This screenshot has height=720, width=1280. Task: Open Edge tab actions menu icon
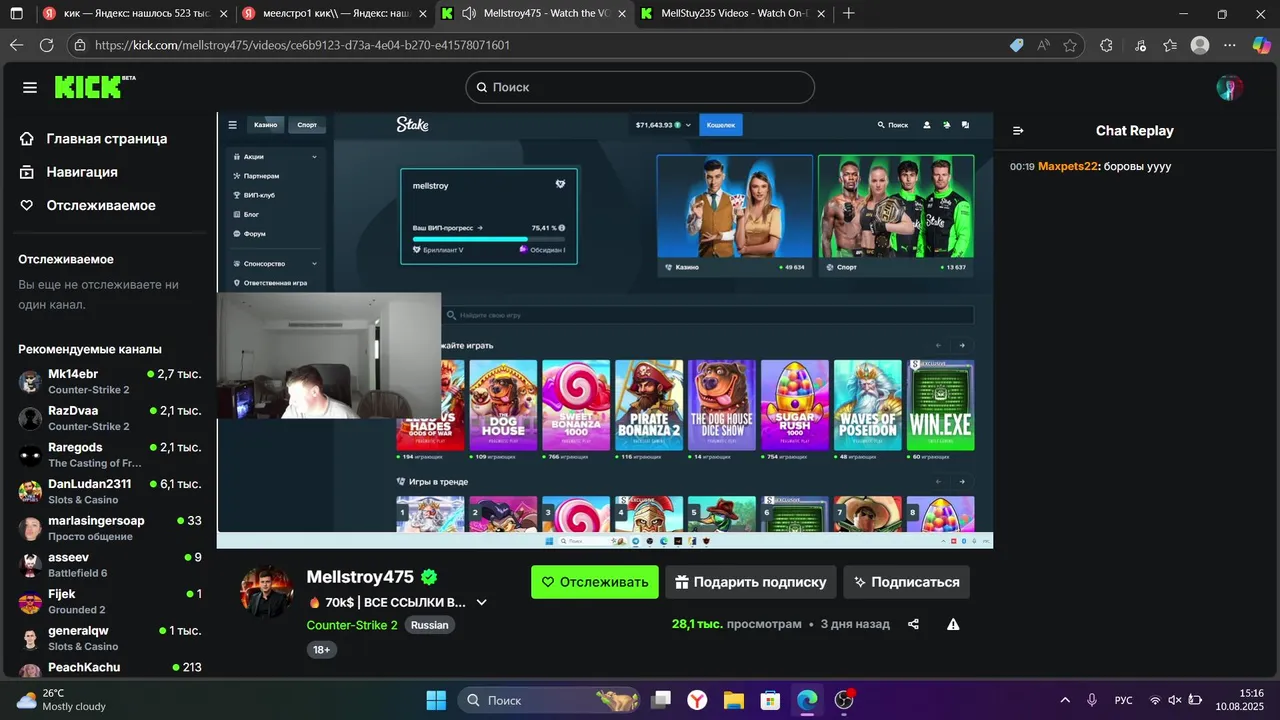click(16, 14)
